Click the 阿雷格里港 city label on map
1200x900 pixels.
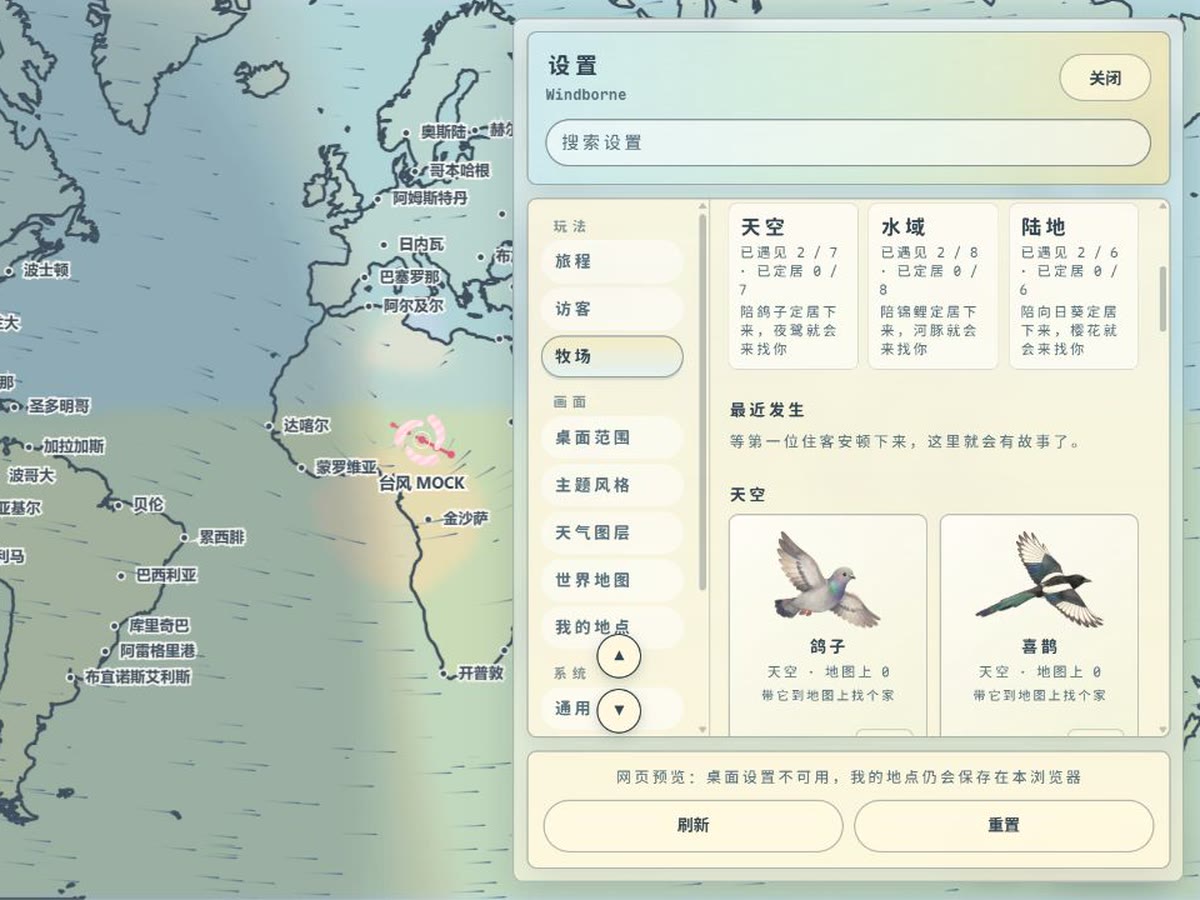coord(158,651)
